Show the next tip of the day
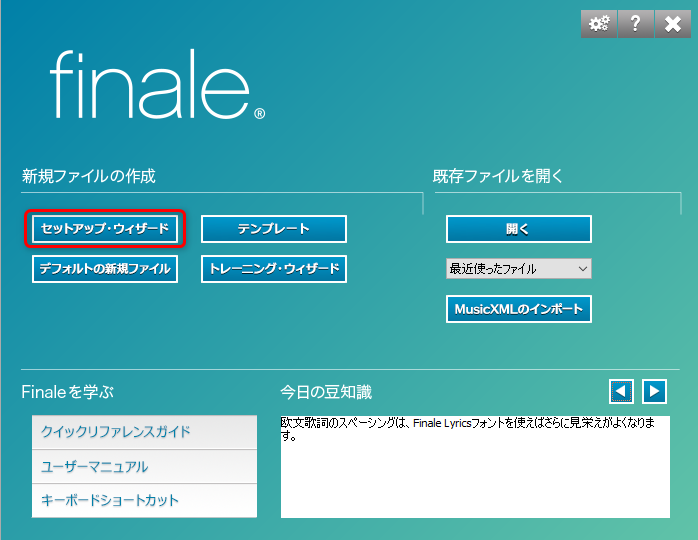The height and width of the screenshot is (540, 698). (654, 392)
